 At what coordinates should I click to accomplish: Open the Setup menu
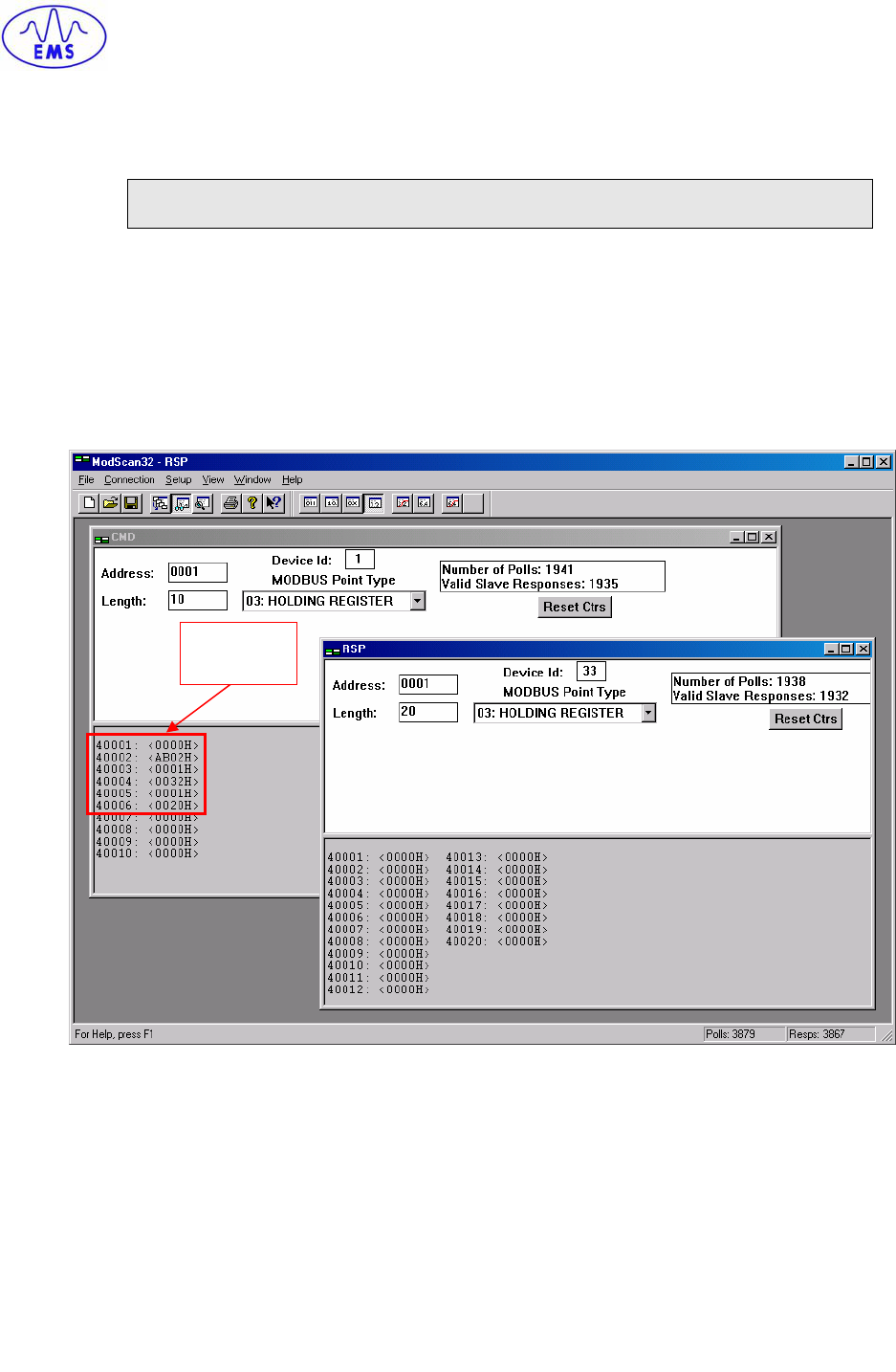click(178, 479)
